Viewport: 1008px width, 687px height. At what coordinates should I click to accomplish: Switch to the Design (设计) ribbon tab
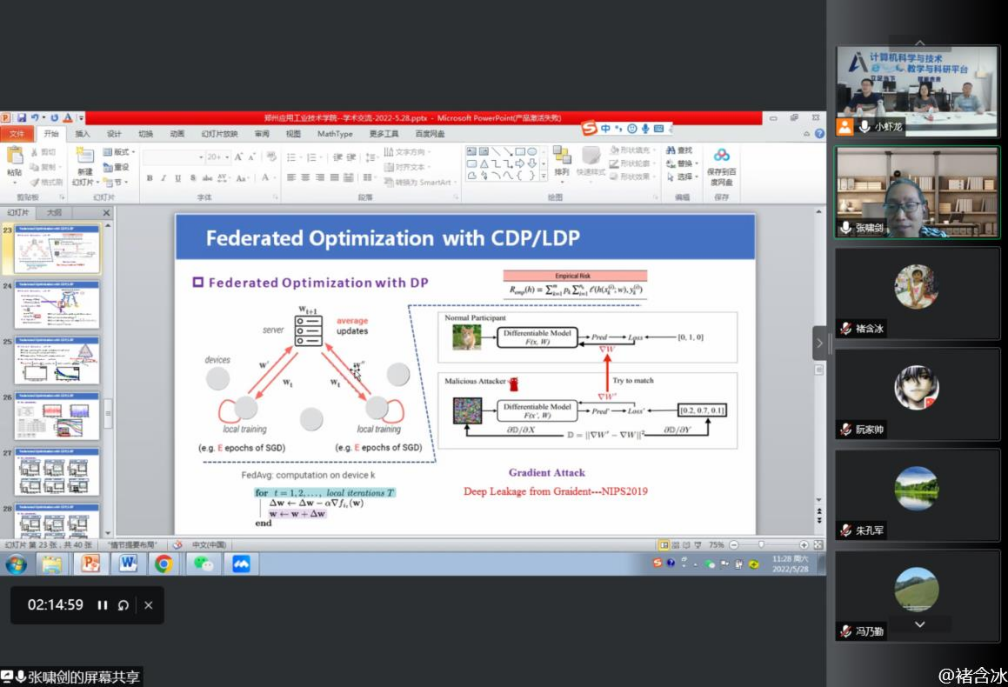coord(114,134)
